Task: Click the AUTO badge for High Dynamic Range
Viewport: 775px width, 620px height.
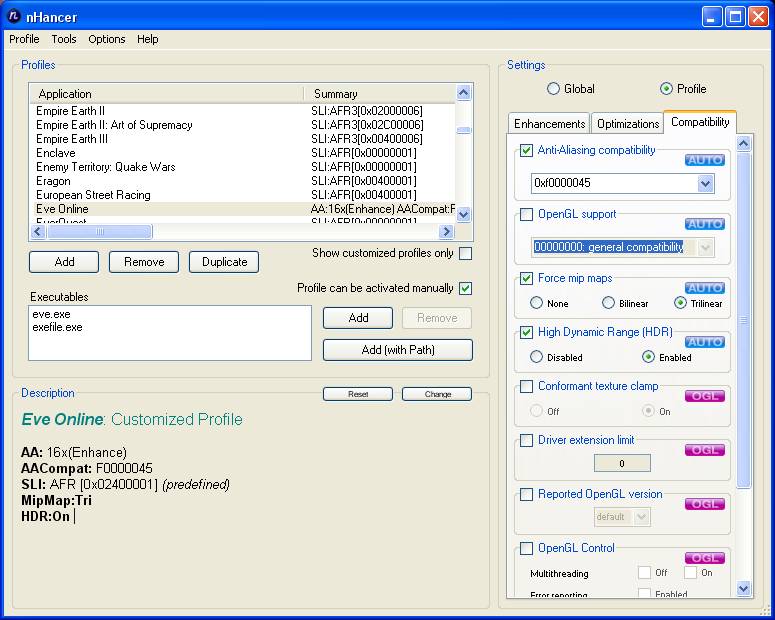Action: coord(704,342)
